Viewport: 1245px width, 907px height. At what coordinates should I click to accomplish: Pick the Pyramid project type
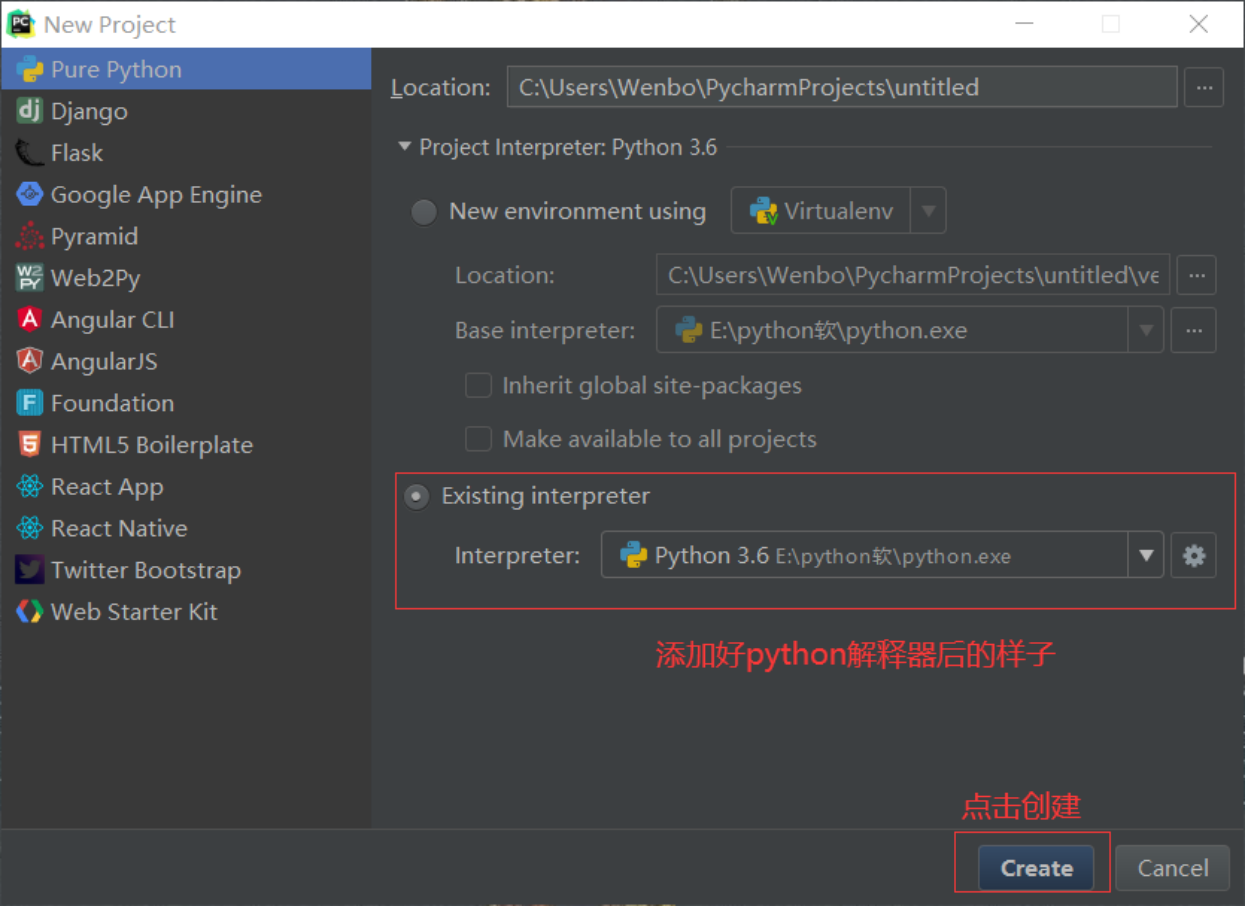tap(186, 236)
